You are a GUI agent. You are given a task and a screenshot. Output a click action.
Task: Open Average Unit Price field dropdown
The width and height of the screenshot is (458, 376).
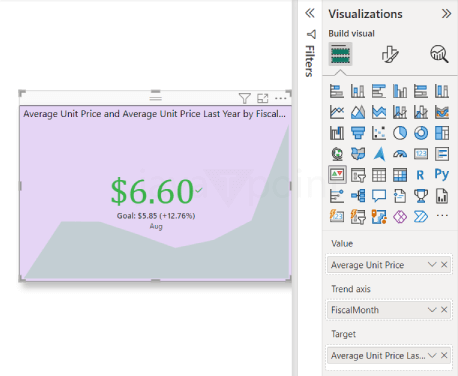(432, 265)
